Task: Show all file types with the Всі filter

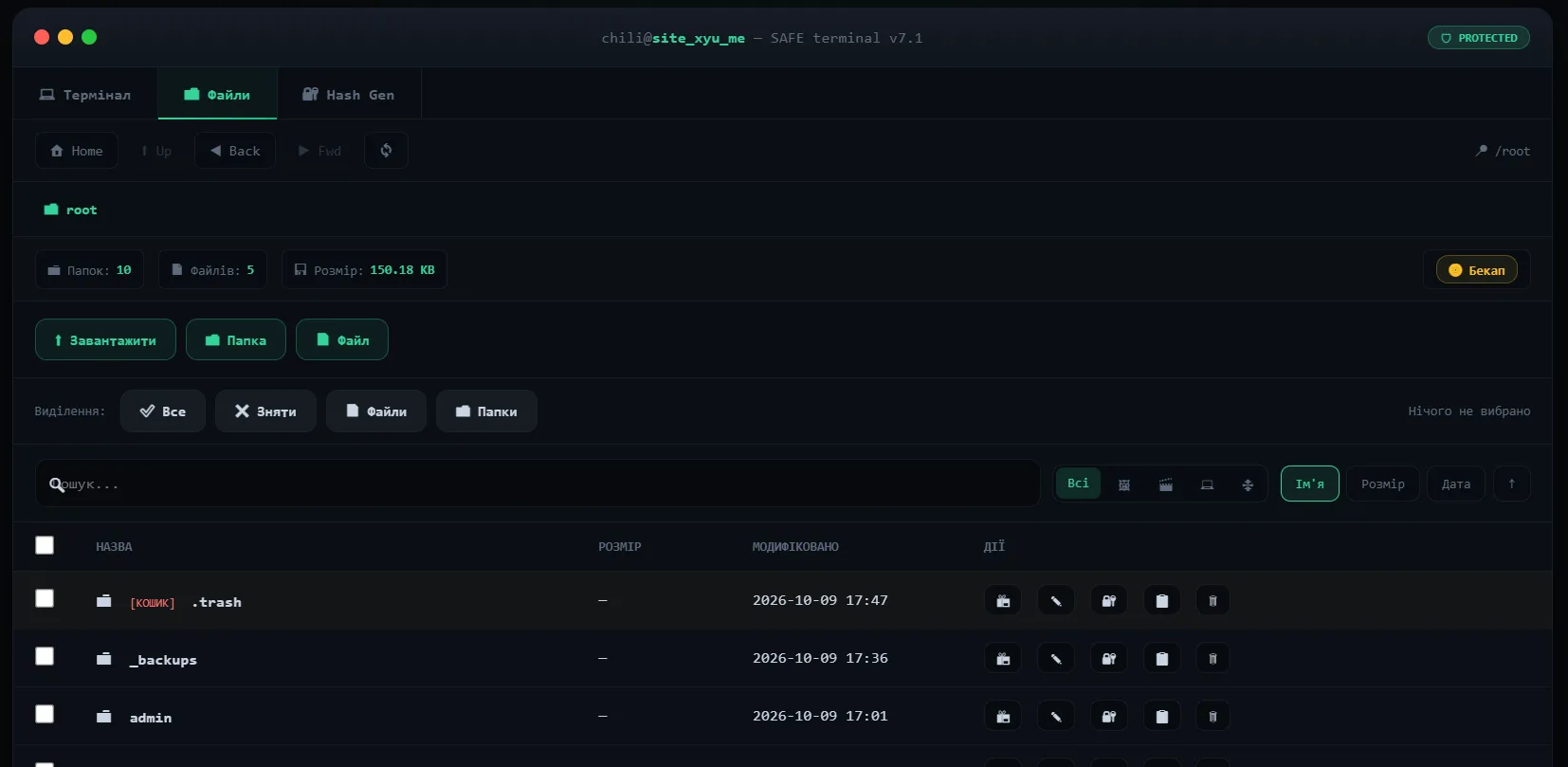Action: coord(1078,484)
